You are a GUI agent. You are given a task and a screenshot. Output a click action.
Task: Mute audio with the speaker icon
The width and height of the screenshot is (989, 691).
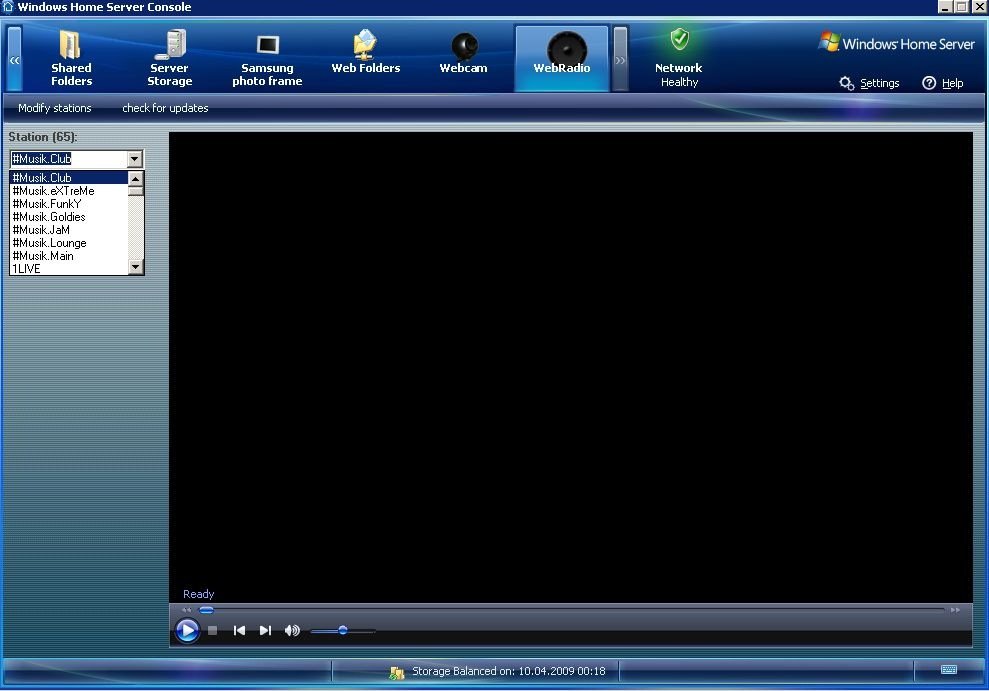[292, 630]
